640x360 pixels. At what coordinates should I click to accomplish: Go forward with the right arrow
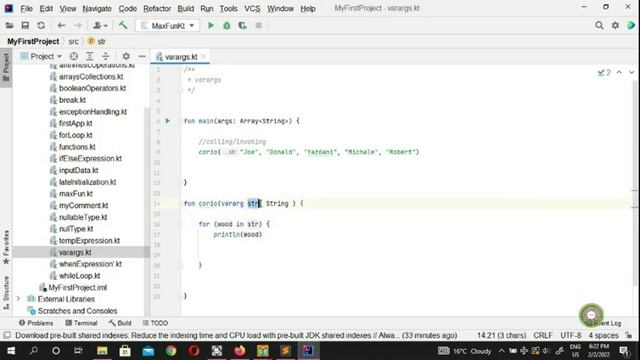pyautogui.click(x=78, y=26)
